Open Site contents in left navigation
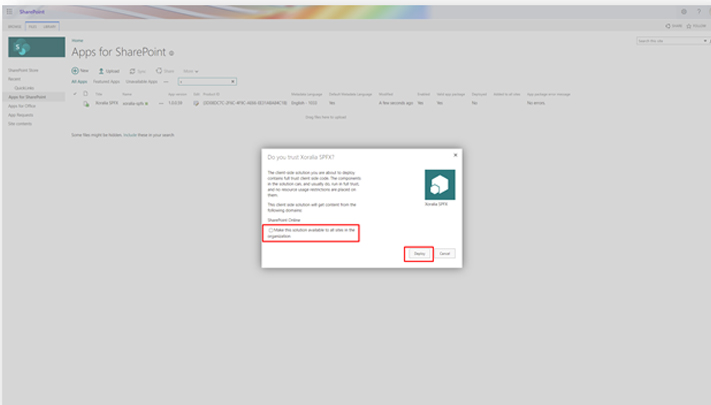 20,124
